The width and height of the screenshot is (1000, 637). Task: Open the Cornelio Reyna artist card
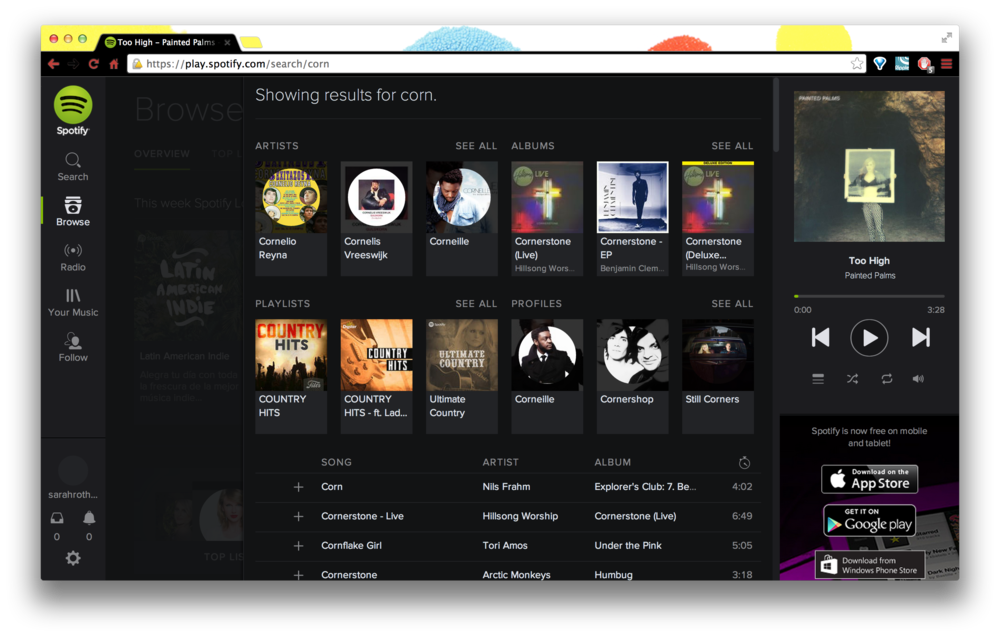[x=291, y=218]
